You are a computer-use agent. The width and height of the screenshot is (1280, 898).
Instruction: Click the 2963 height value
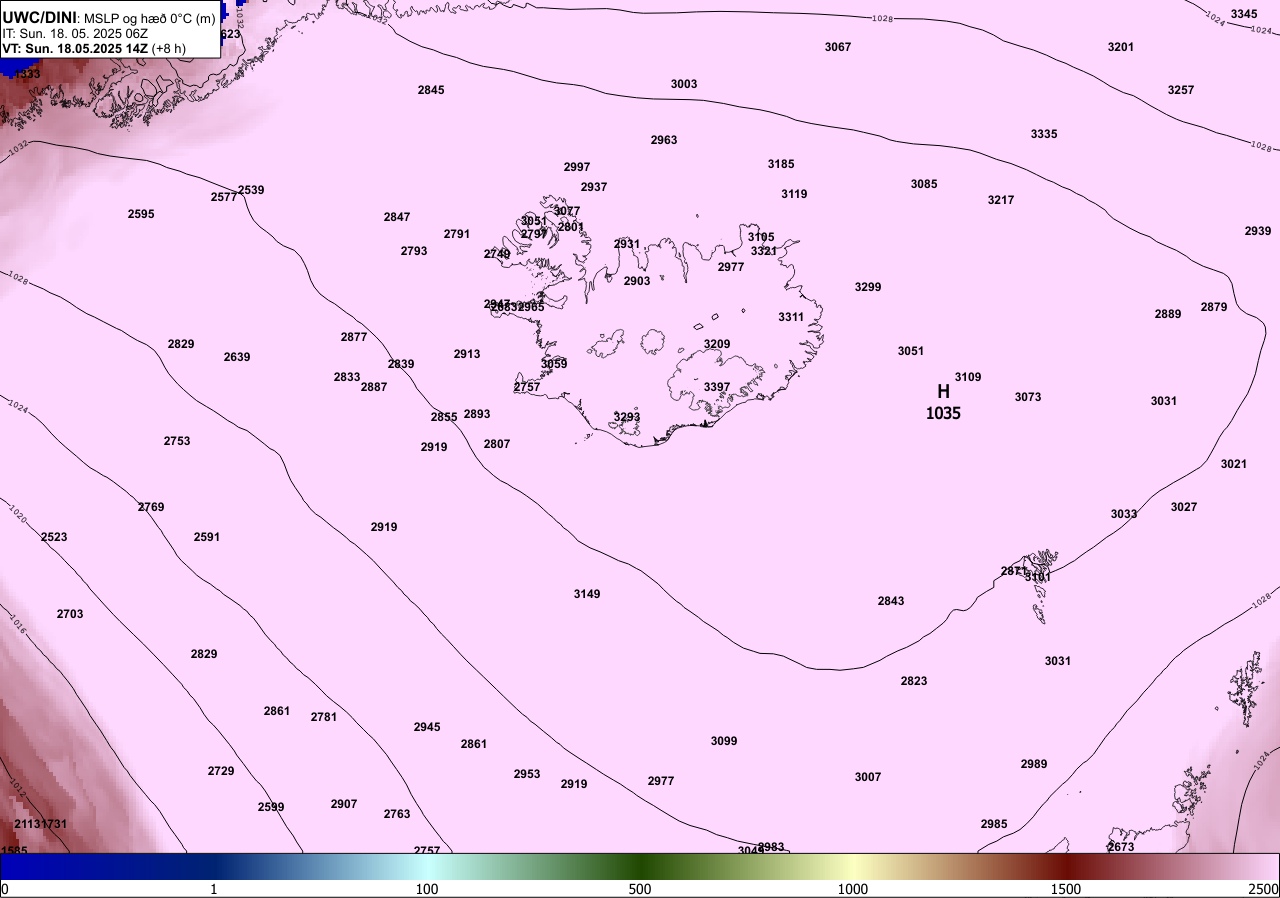(x=664, y=140)
